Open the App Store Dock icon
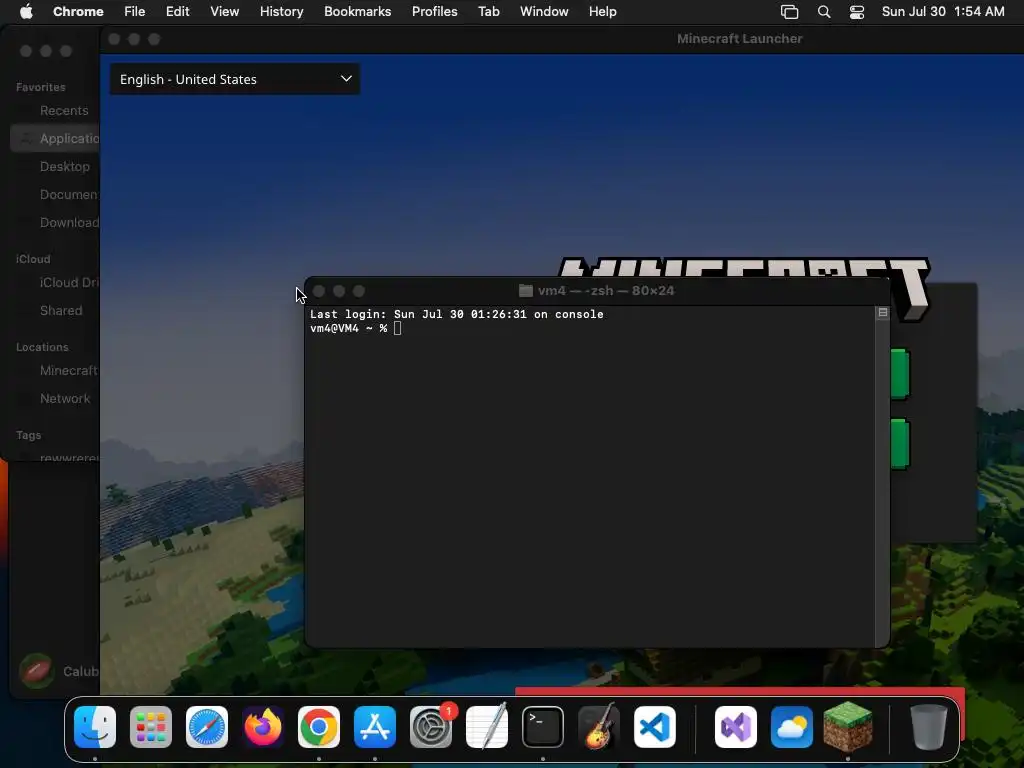The width and height of the screenshot is (1024, 768). (x=375, y=727)
